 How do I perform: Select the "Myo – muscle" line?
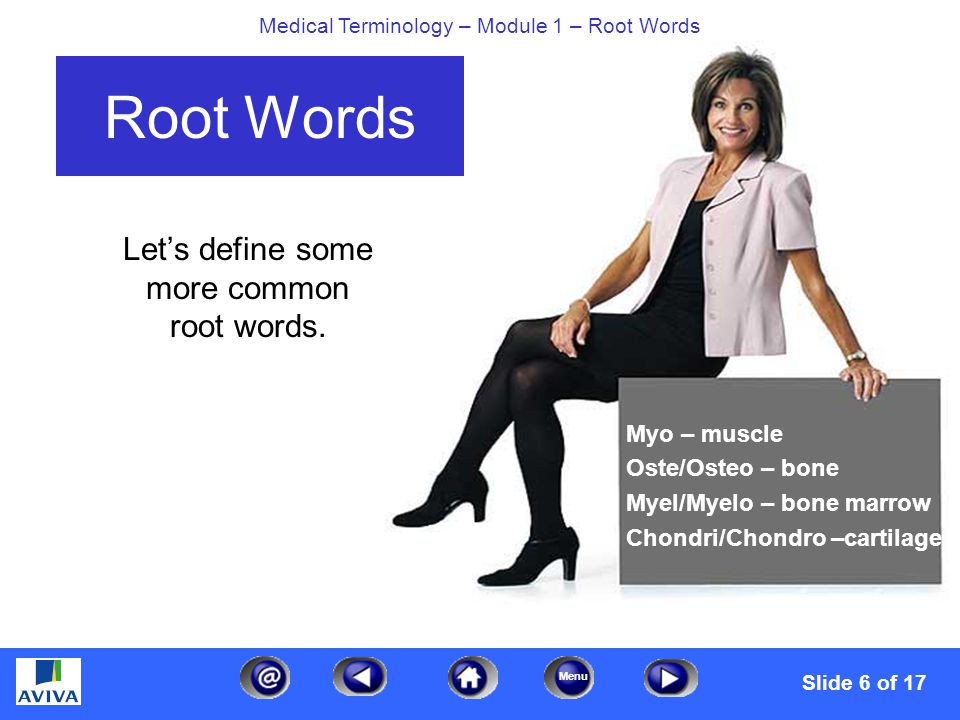(x=704, y=433)
